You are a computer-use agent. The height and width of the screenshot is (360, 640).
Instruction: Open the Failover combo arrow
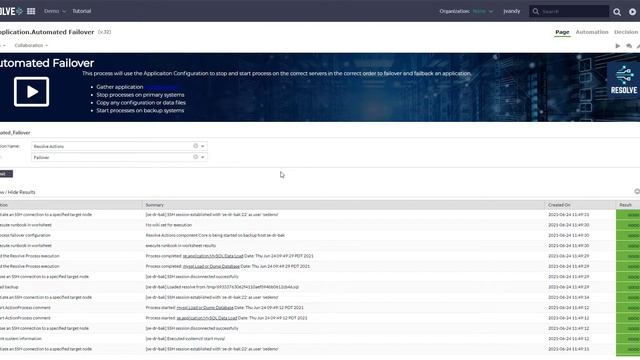[202, 157]
